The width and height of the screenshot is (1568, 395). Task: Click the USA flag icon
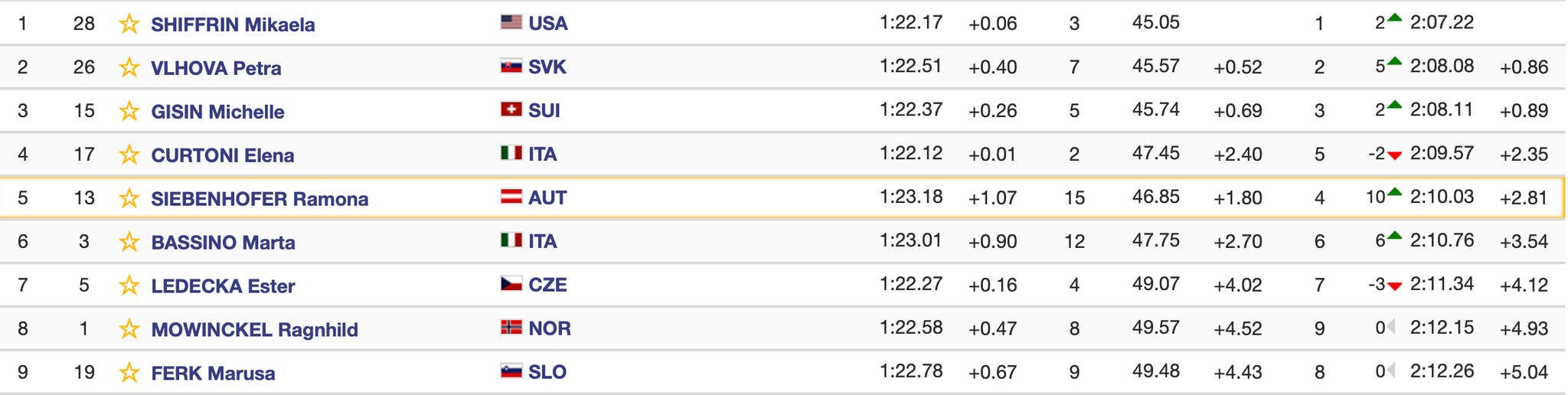(511, 22)
